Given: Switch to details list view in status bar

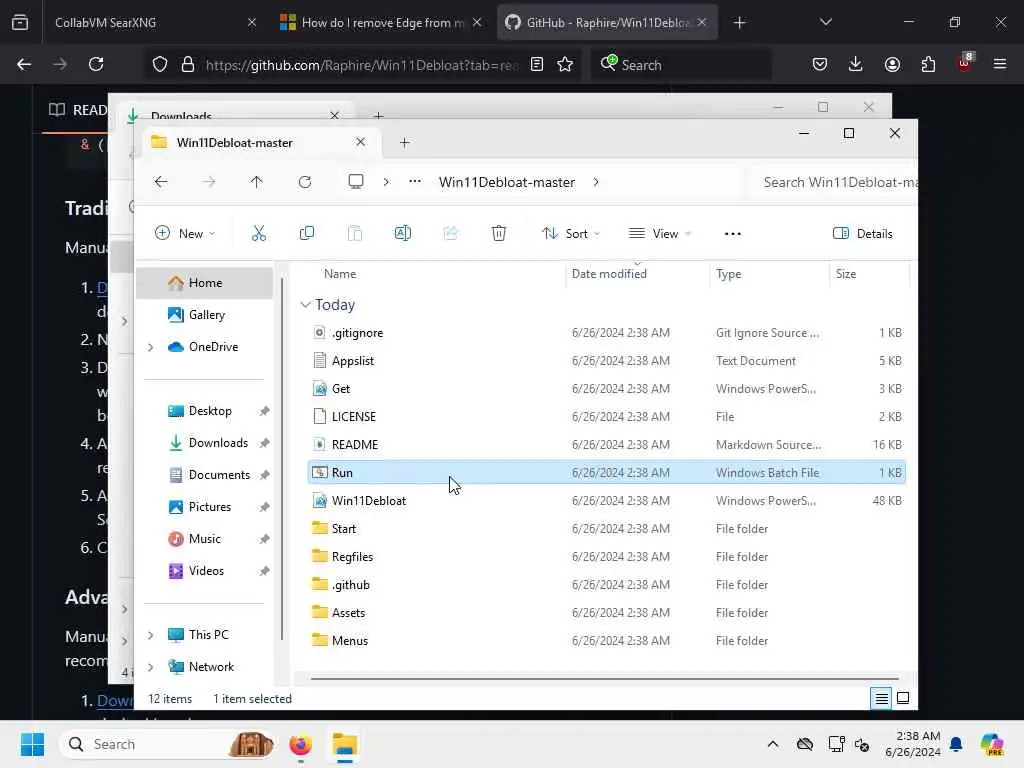Looking at the screenshot, I should coord(881,698).
